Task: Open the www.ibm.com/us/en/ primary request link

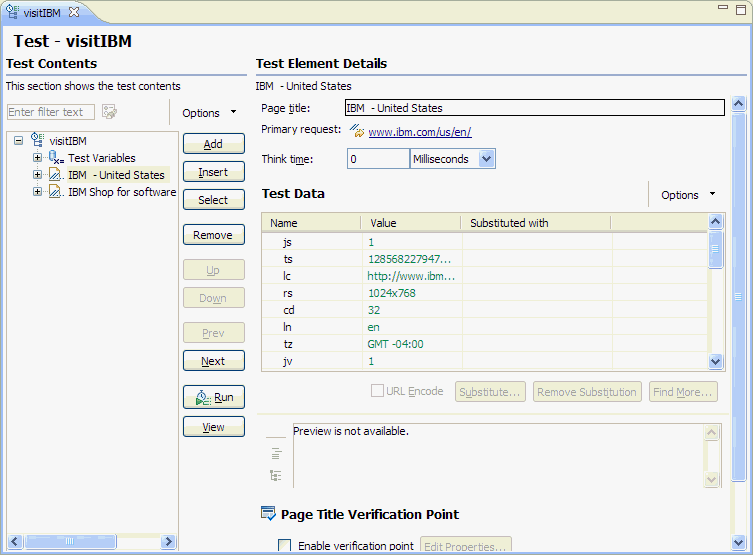Action: (420, 132)
